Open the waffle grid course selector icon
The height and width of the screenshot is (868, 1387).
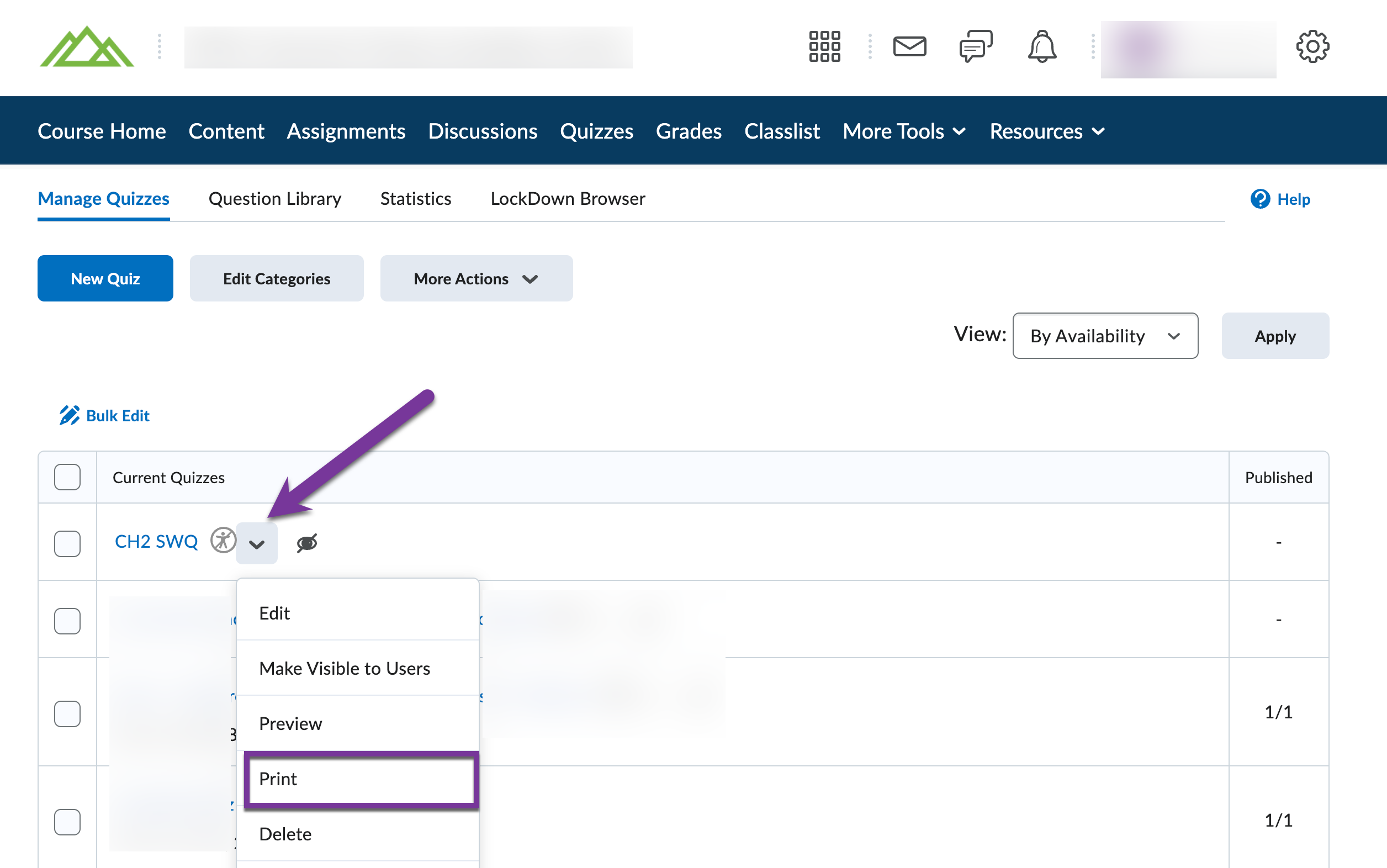824,46
